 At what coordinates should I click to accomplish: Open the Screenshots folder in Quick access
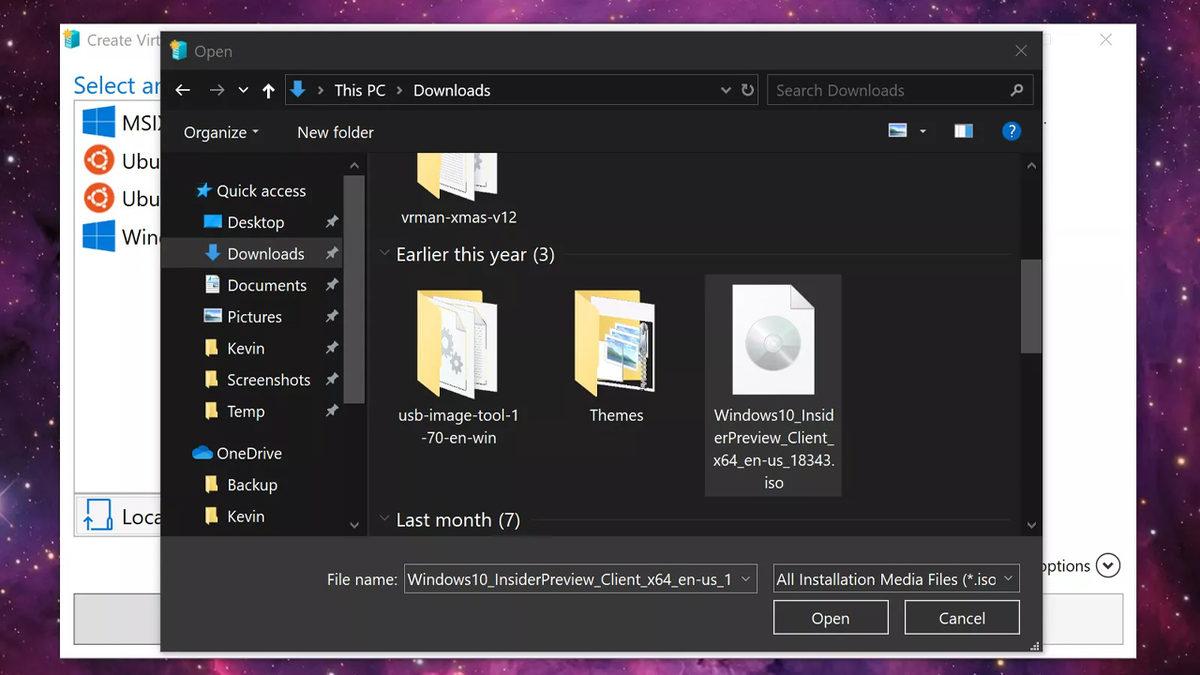268,379
